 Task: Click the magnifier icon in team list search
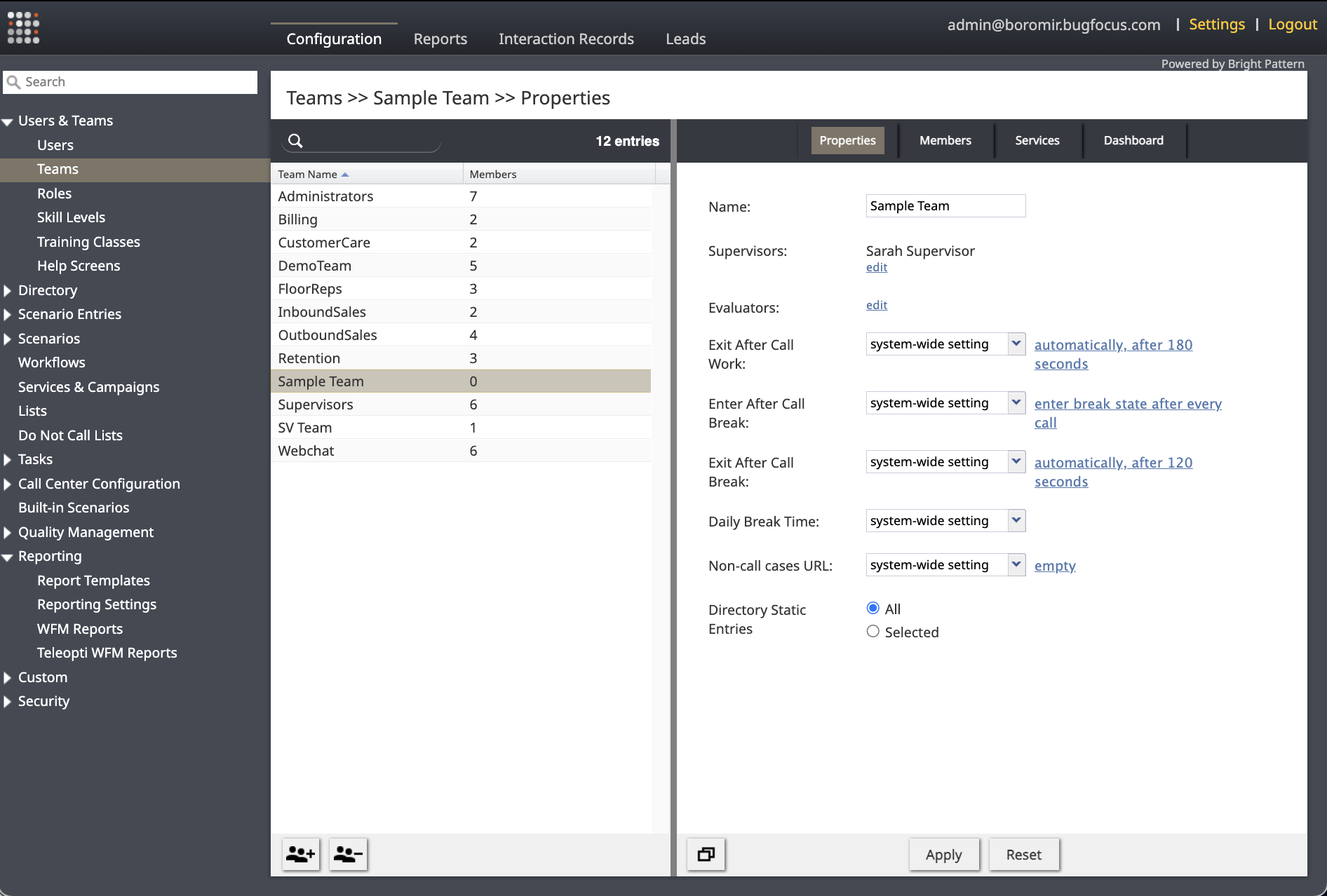[296, 141]
